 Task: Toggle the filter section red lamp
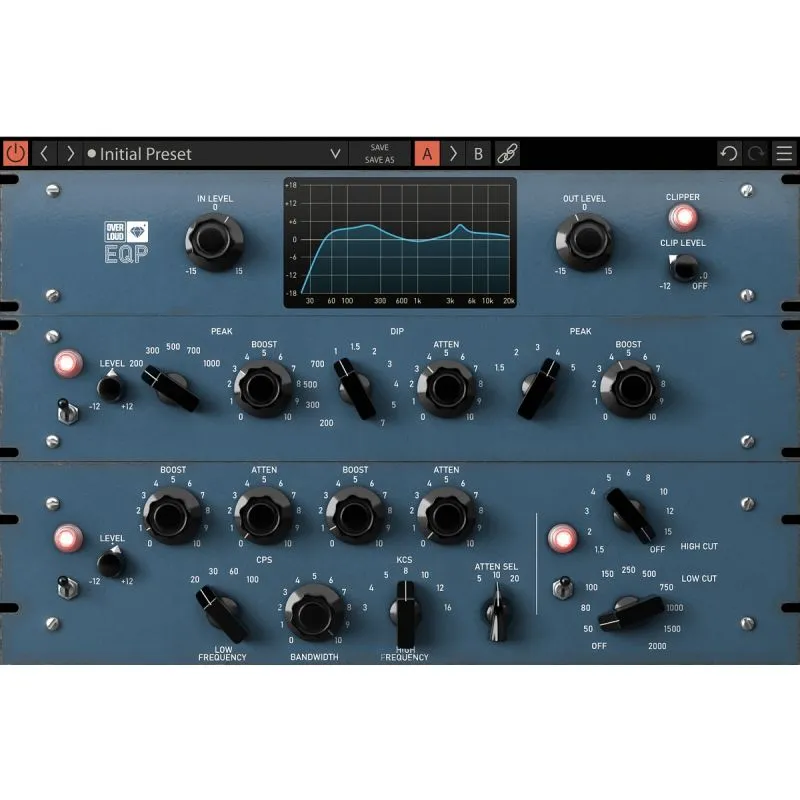562,539
